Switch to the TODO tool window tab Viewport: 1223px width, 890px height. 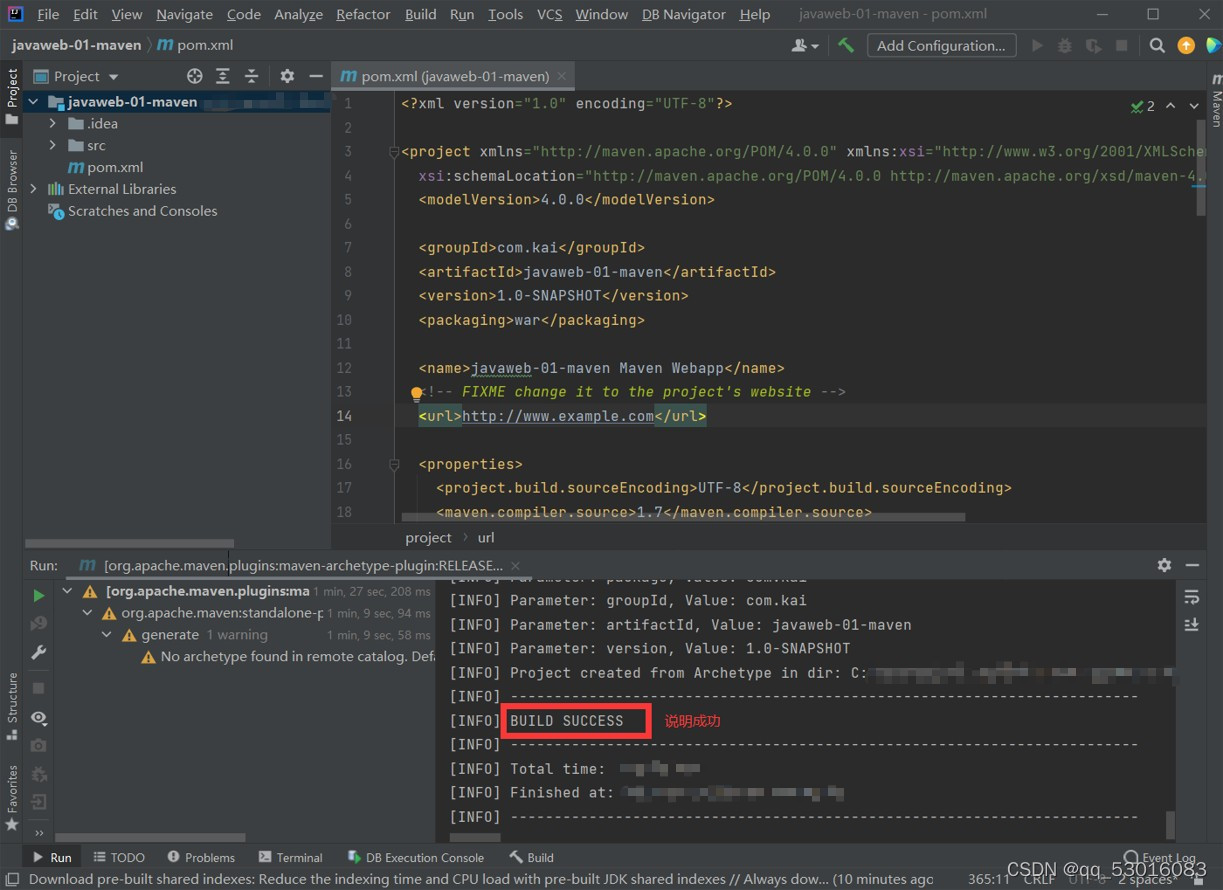(119, 857)
